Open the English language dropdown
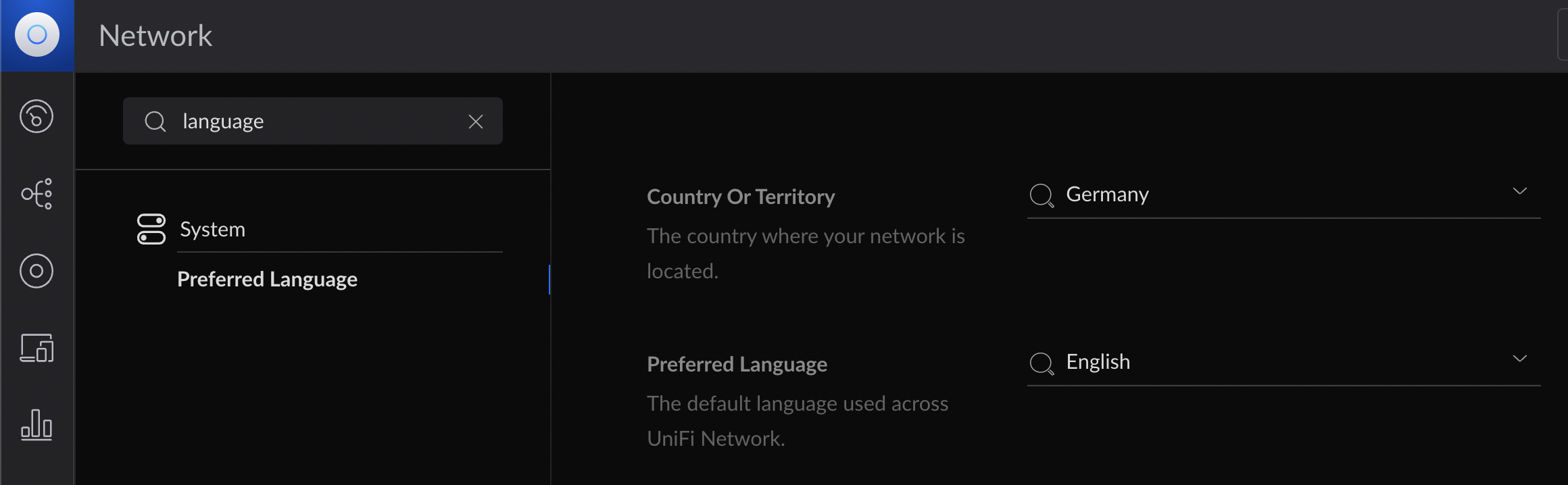 pyautogui.click(x=1283, y=362)
